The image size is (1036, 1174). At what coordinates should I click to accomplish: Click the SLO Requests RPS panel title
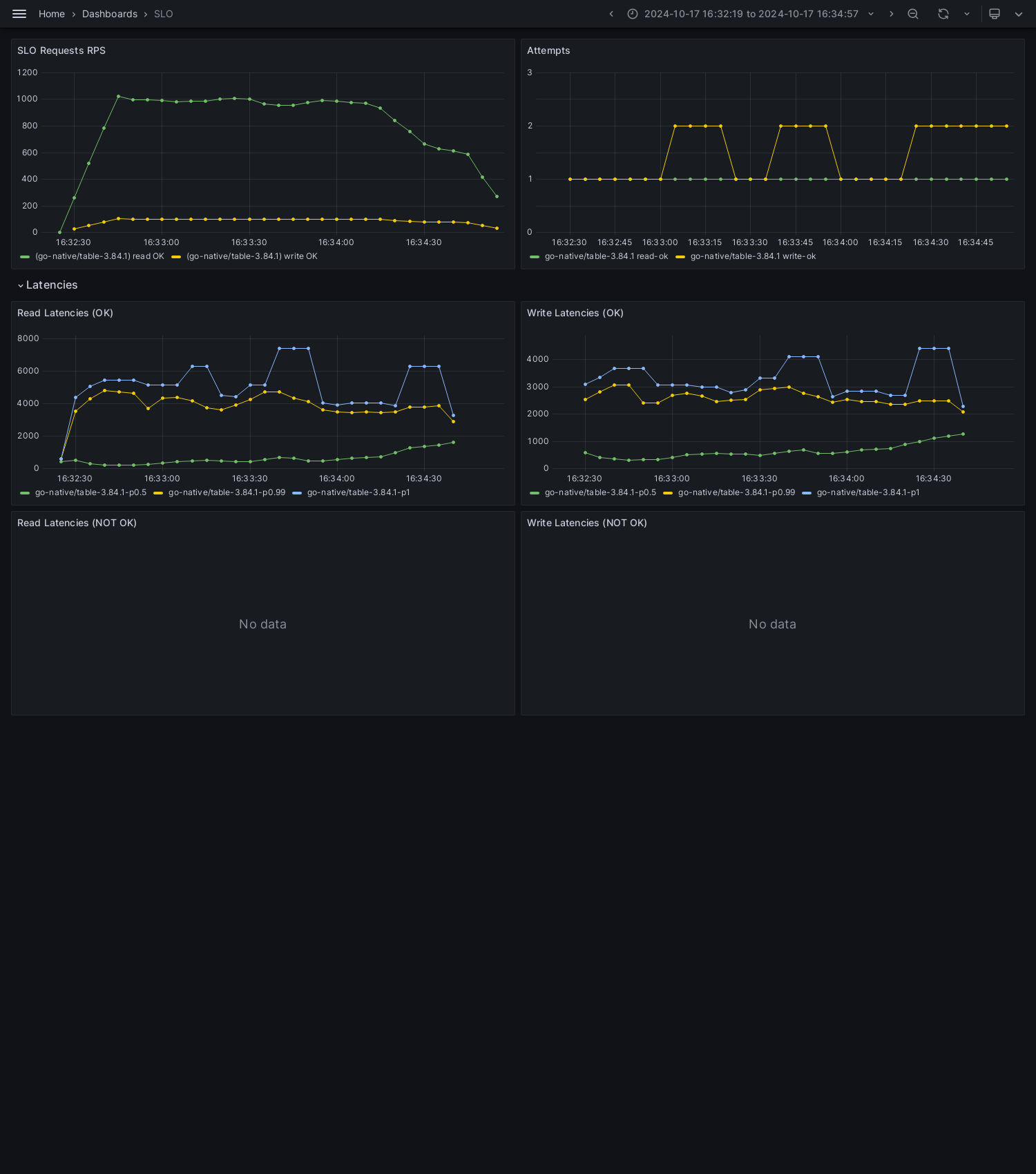[x=61, y=50]
